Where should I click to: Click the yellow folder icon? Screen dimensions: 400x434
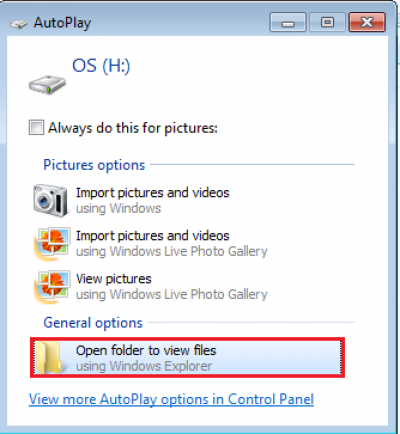click(49, 358)
